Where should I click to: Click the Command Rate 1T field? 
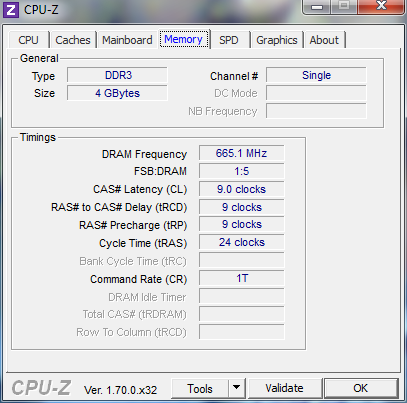241,278
